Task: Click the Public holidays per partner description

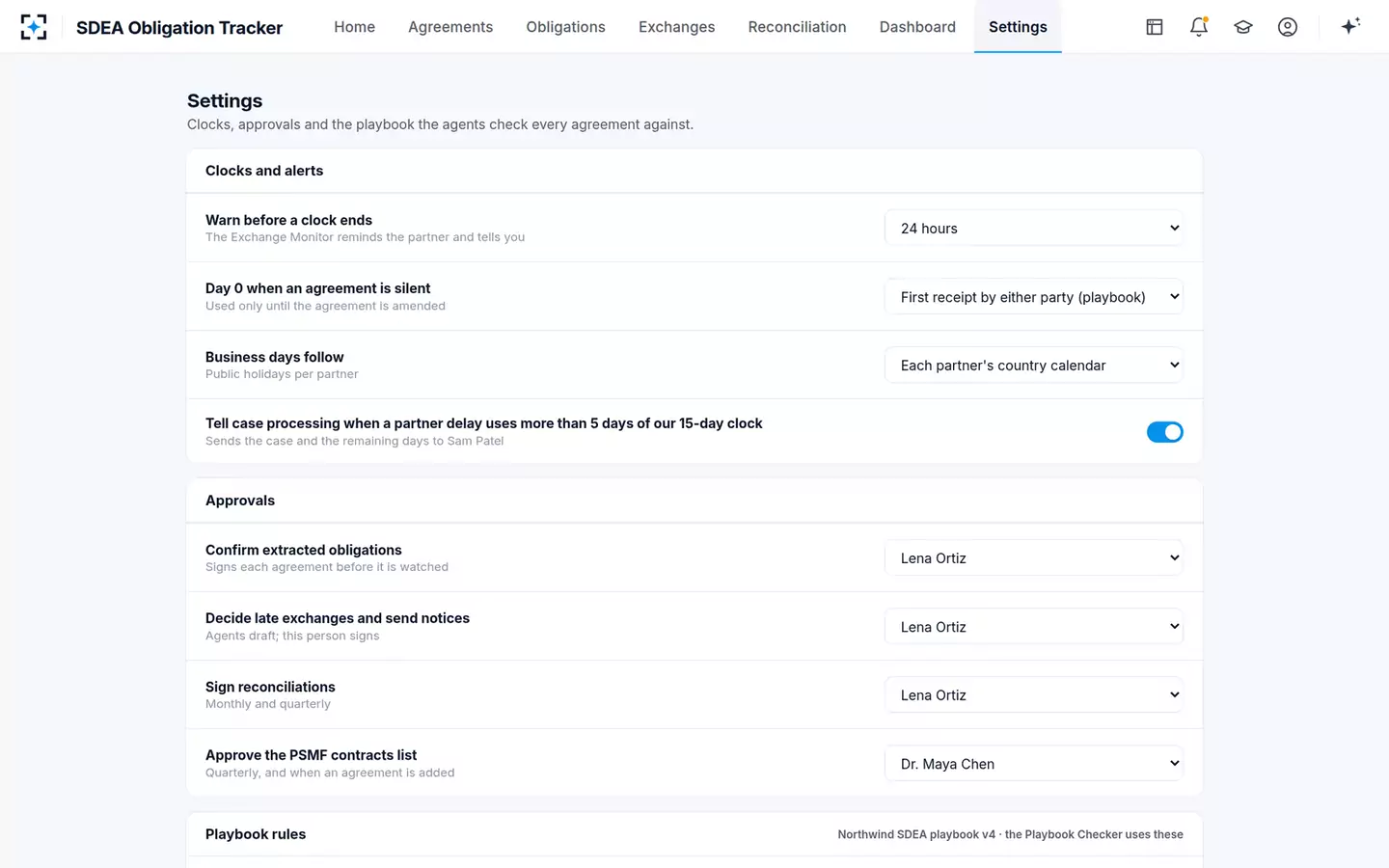Action: [282, 374]
